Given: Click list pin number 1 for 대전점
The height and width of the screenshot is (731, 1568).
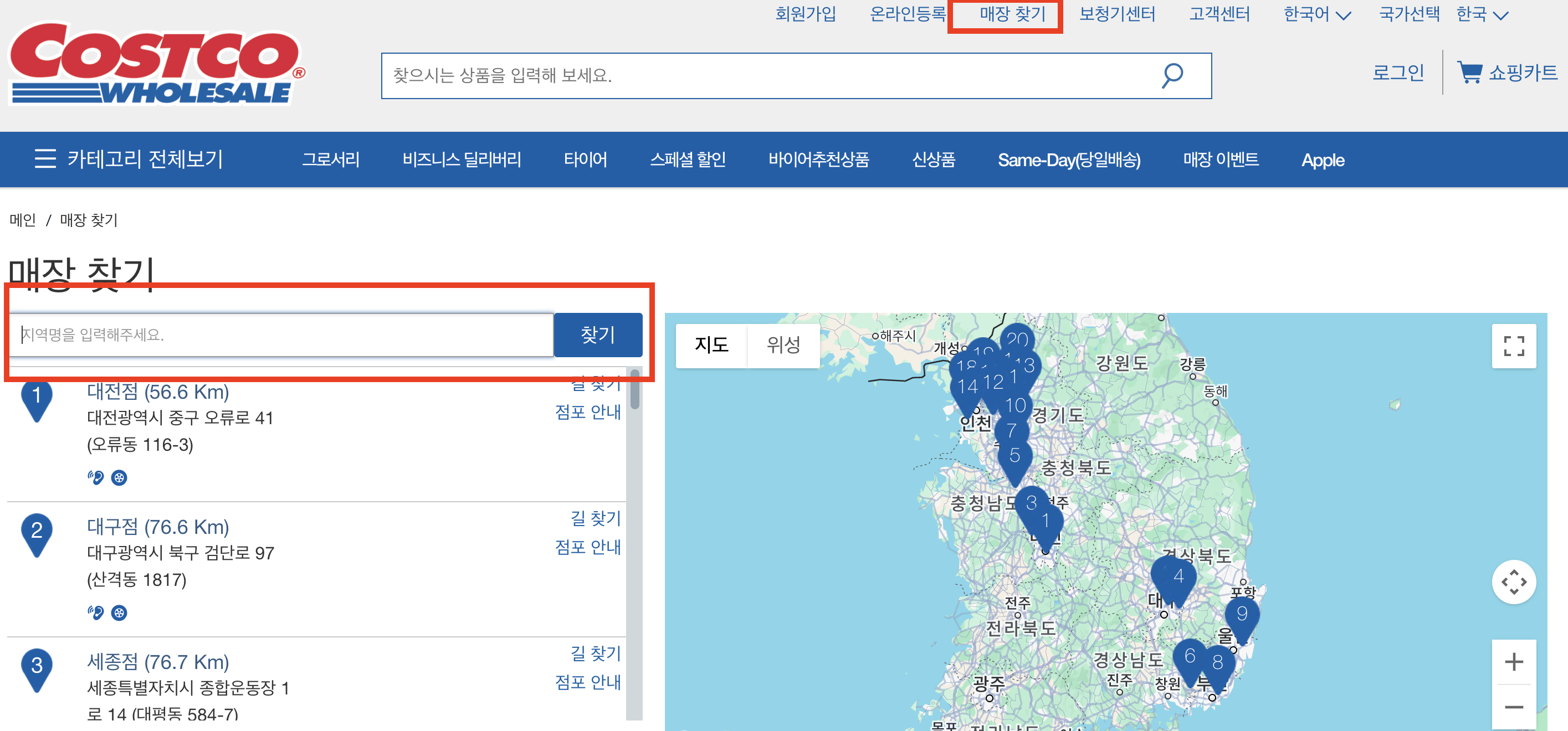Looking at the screenshot, I should coord(37,401).
